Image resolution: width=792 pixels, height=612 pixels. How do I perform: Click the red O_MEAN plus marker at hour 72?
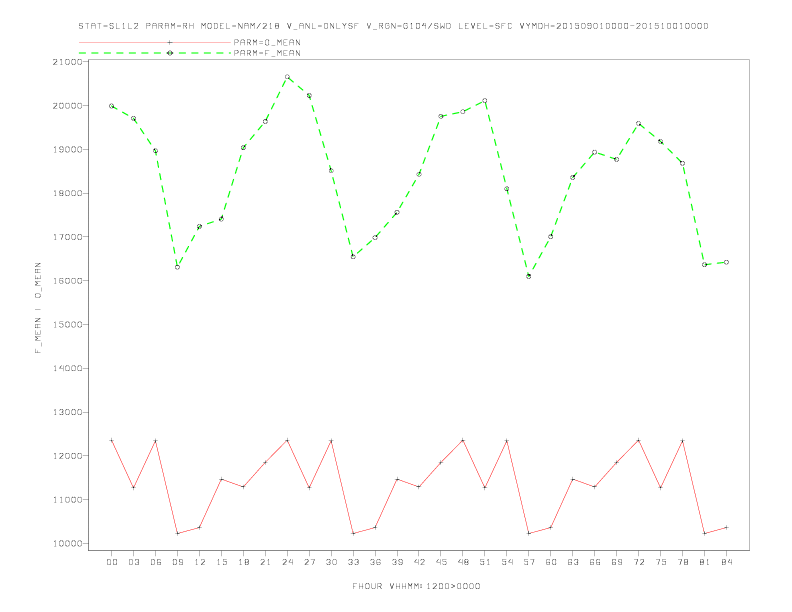pyautogui.click(x=638, y=440)
